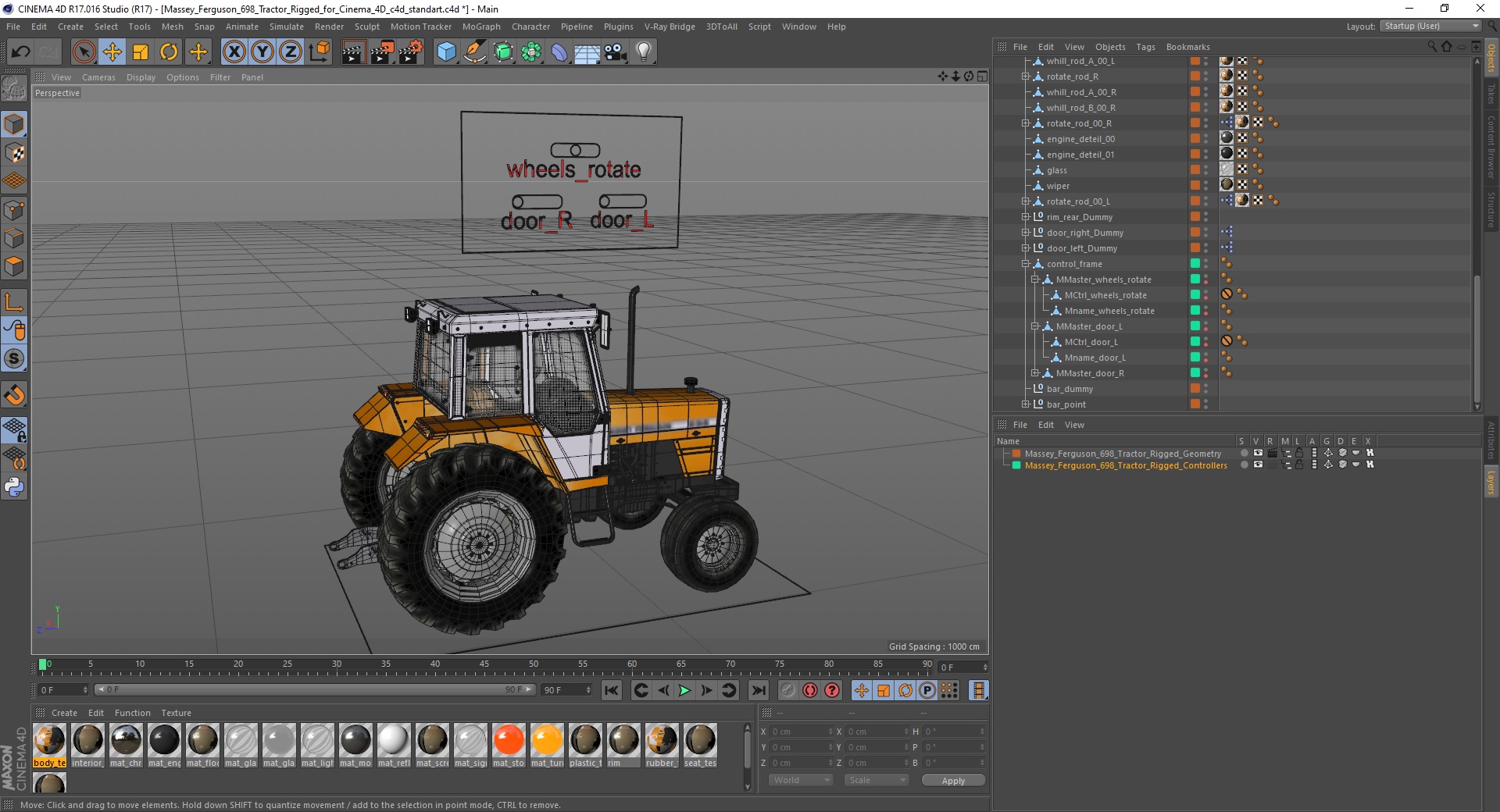Add a Cube primitive object

coord(446,52)
